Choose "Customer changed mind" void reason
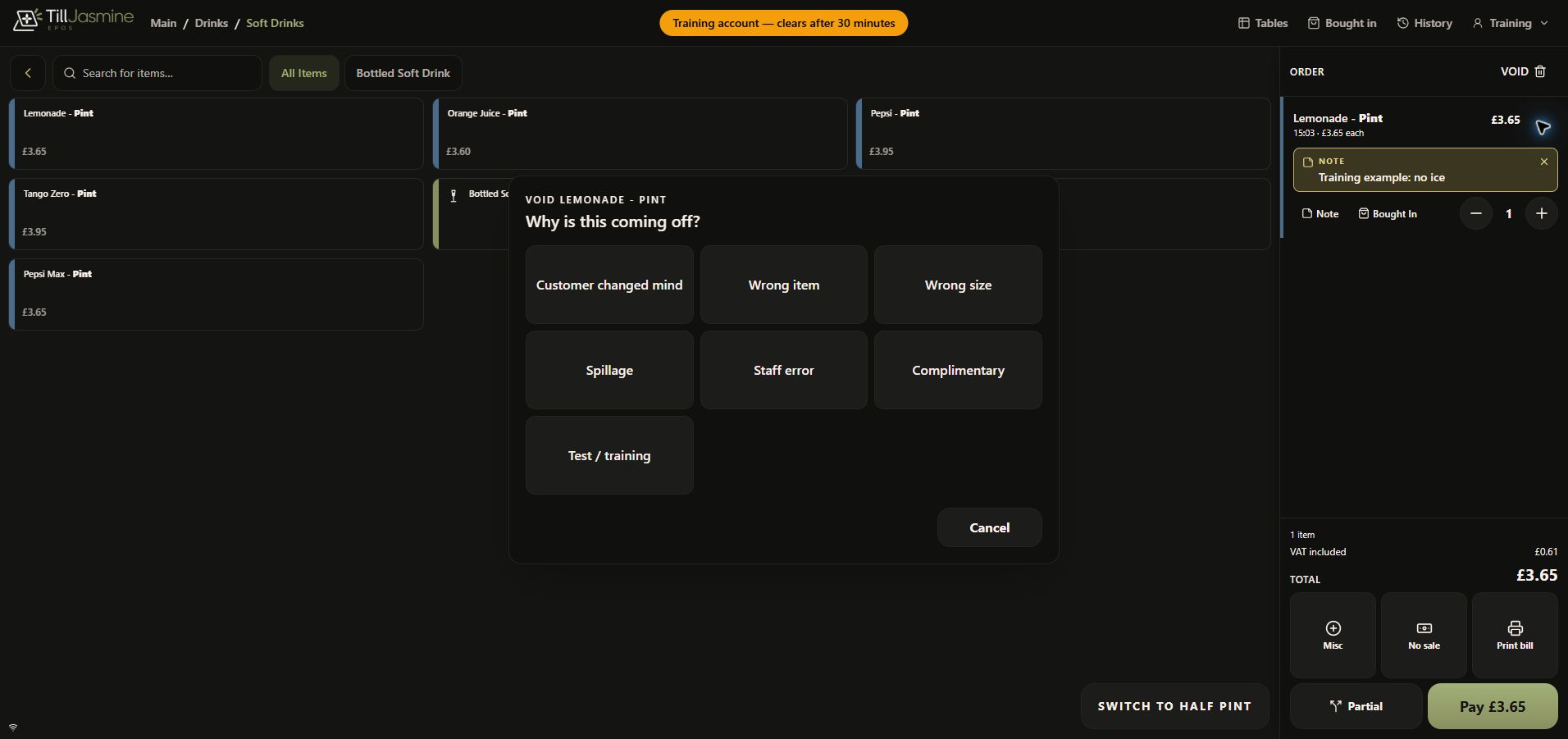Screen dimensions: 1568x739 (x=609, y=285)
